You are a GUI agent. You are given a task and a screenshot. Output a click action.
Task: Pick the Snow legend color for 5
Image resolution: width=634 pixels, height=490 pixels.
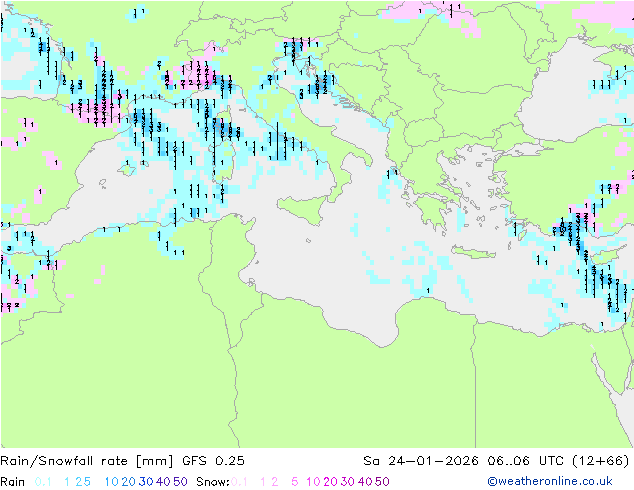coord(295,482)
